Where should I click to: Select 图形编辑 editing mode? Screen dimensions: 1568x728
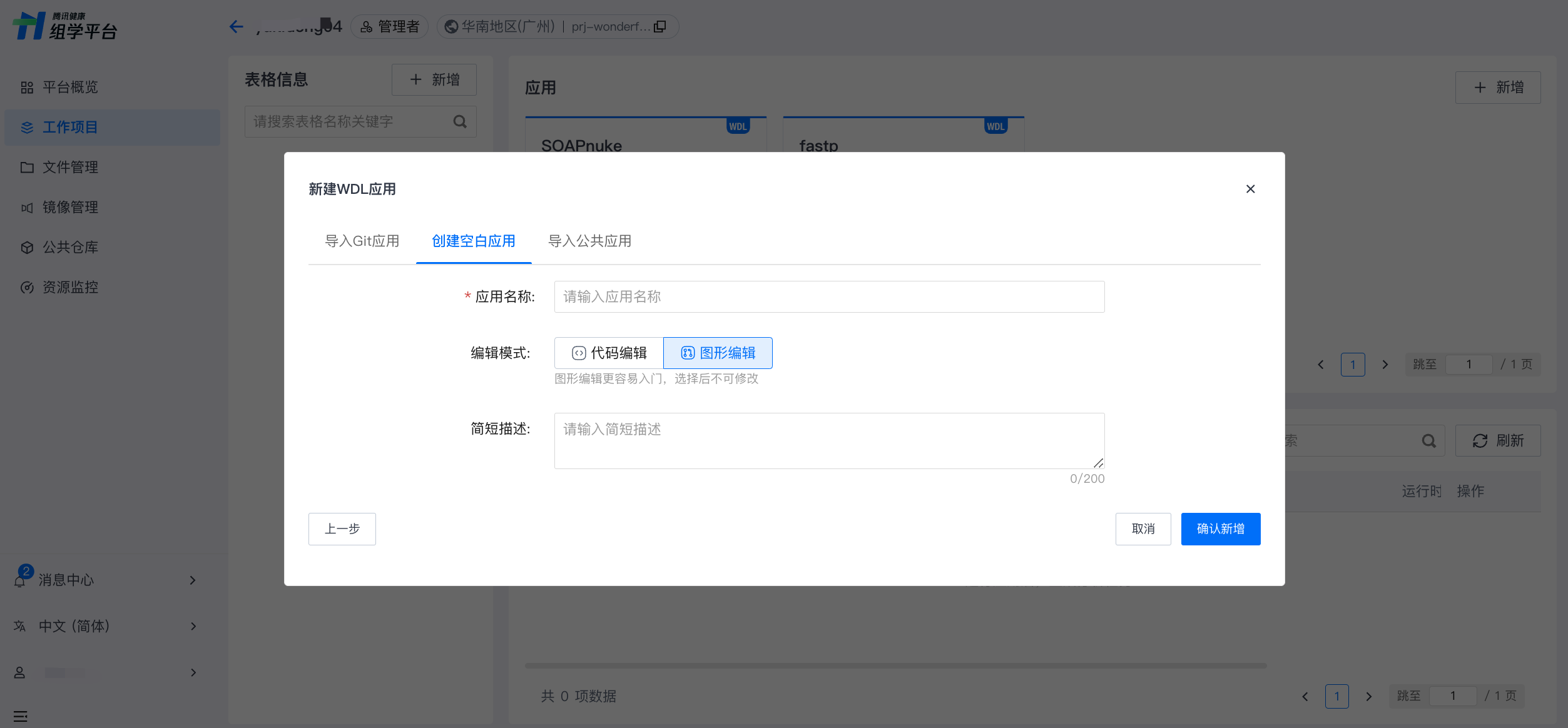click(718, 353)
